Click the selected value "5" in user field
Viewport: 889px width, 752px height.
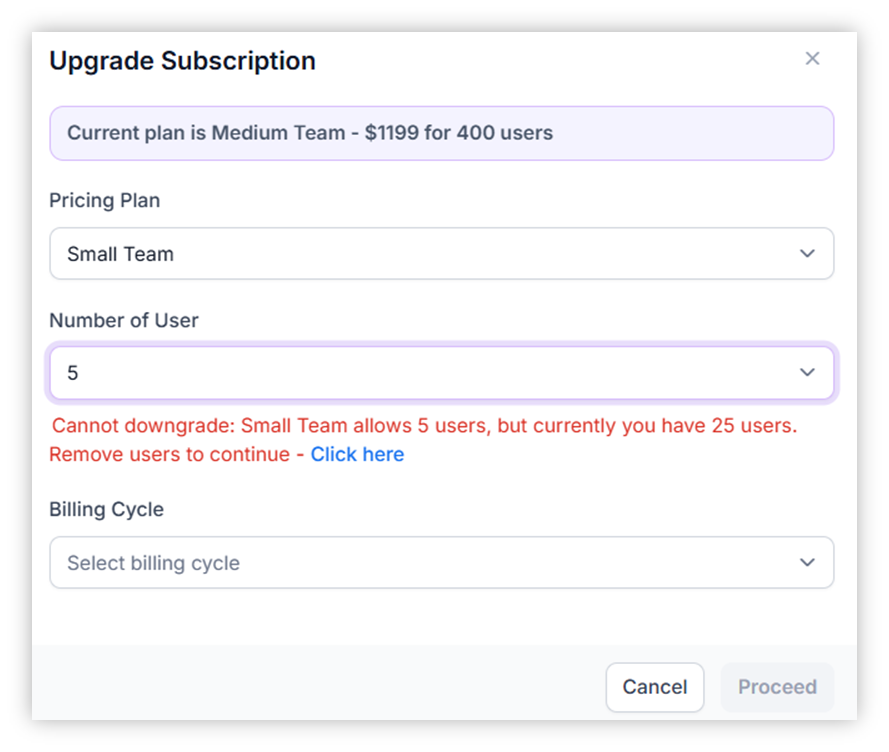[73, 373]
